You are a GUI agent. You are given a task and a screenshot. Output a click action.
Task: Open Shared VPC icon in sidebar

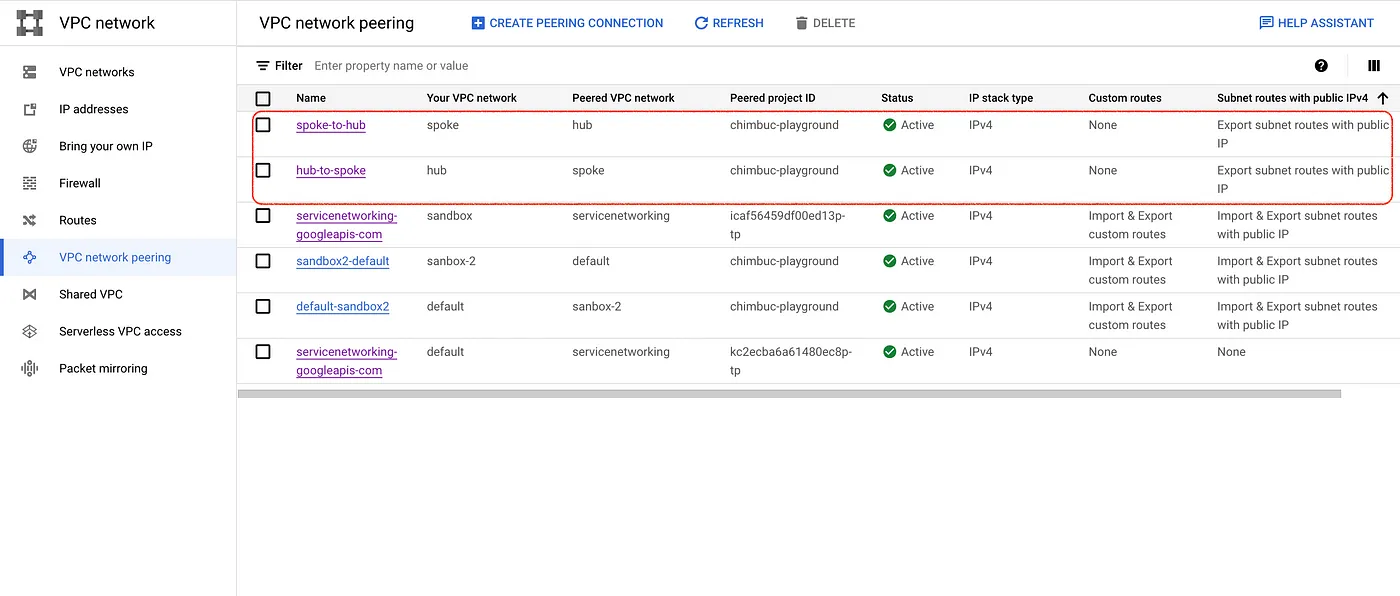30,294
